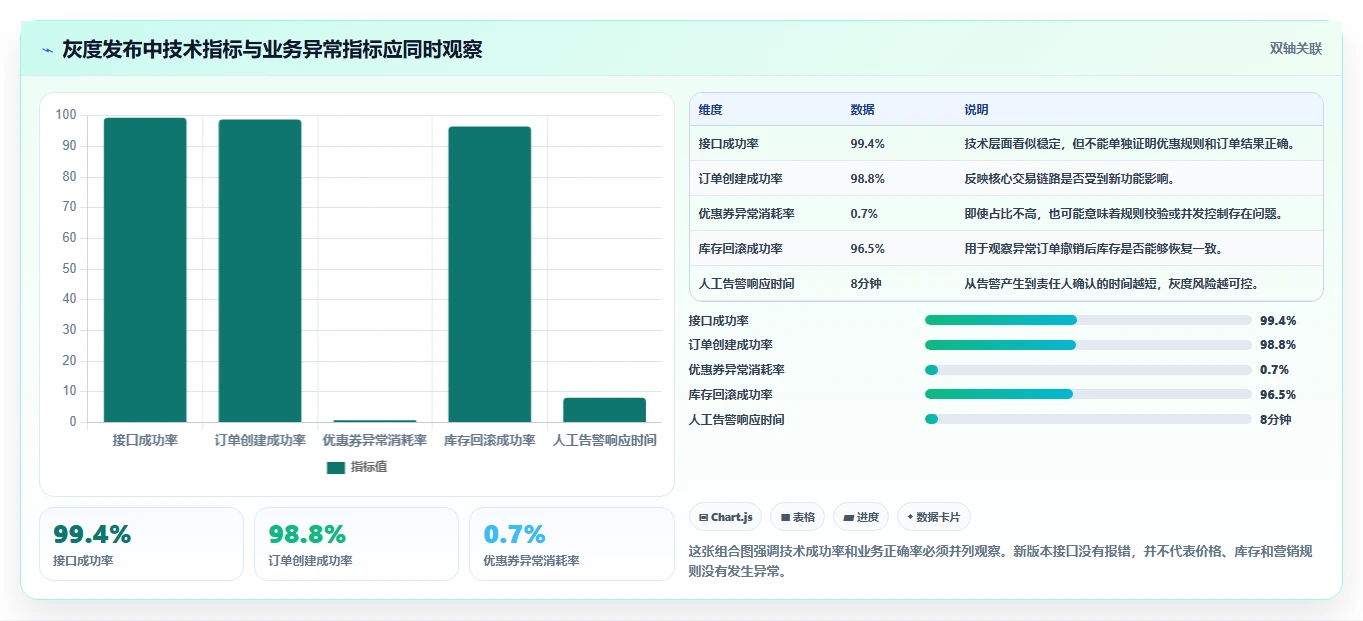Click the 优惠券异常消耗率 progress bar
The height and width of the screenshot is (621, 1363).
[1088, 370]
